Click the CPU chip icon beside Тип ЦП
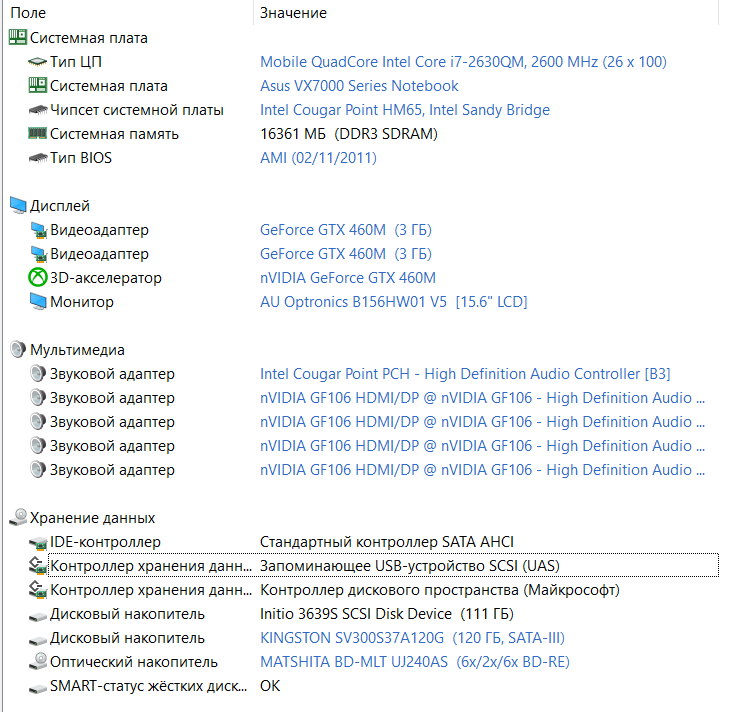730x712 pixels. tap(37, 61)
